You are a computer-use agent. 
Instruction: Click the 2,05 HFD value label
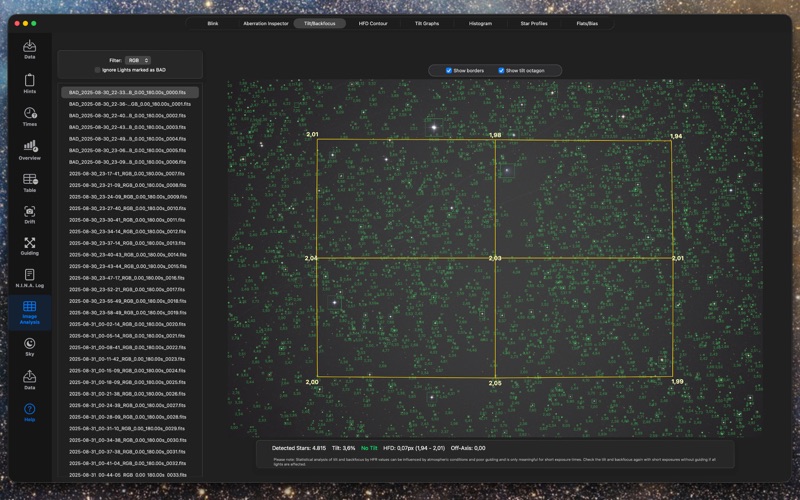click(x=495, y=383)
